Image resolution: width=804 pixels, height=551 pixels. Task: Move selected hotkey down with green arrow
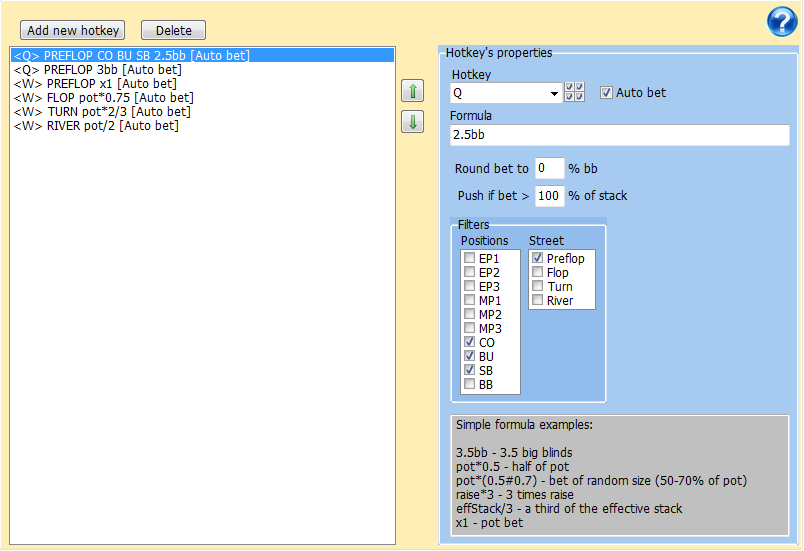[411, 122]
